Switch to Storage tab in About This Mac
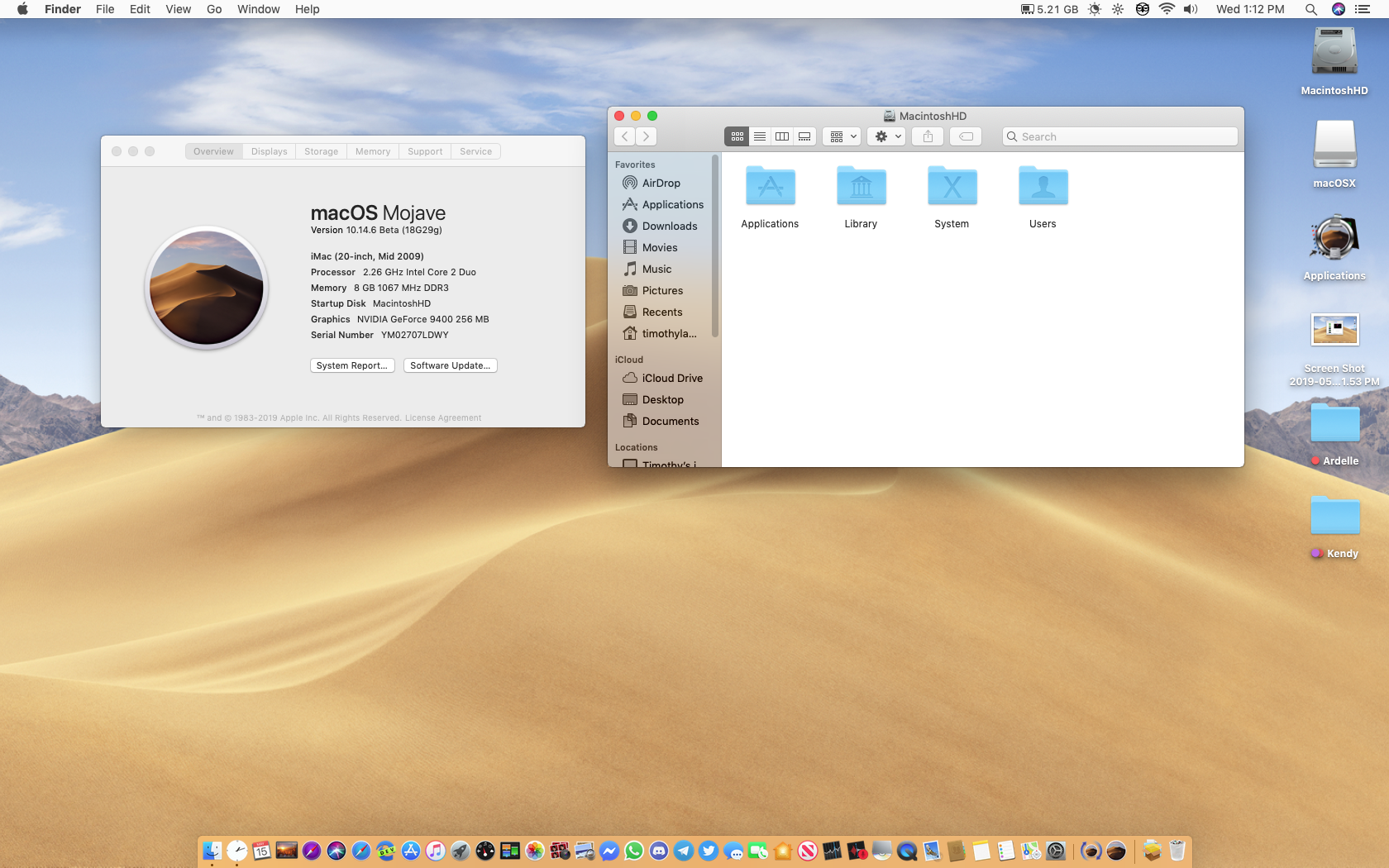This screenshot has width=1389, height=868. tap(321, 151)
